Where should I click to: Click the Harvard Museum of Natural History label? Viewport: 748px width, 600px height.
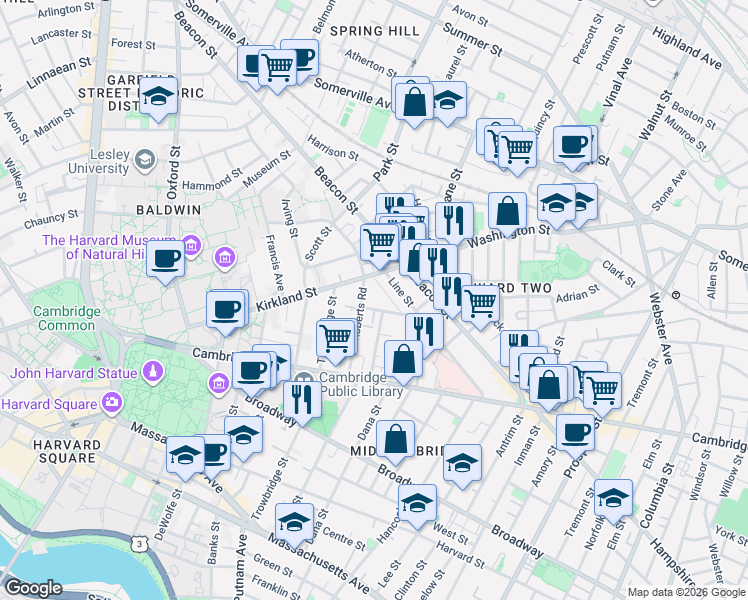109,247
